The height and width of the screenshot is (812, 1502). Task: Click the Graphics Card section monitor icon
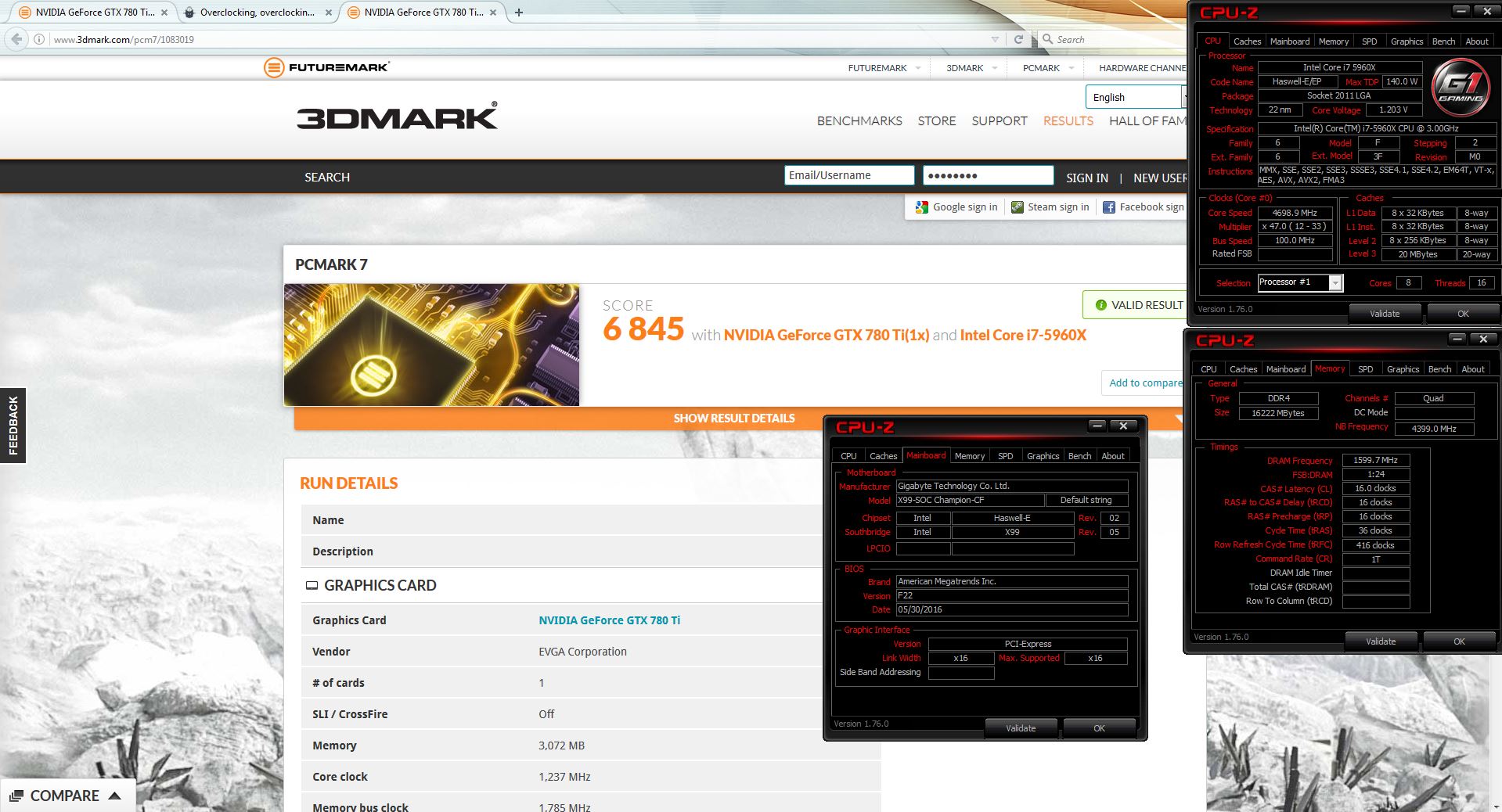click(312, 586)
